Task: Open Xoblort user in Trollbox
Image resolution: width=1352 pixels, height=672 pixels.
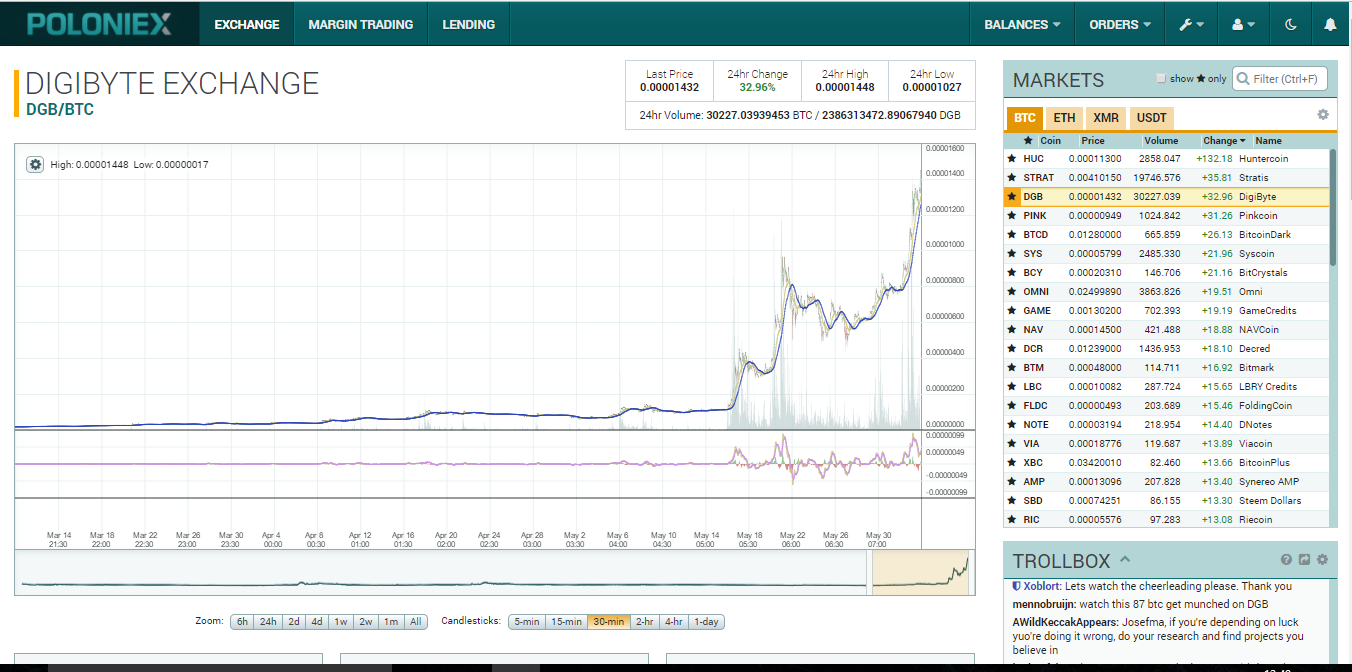Action: [x=1041, y=586]
